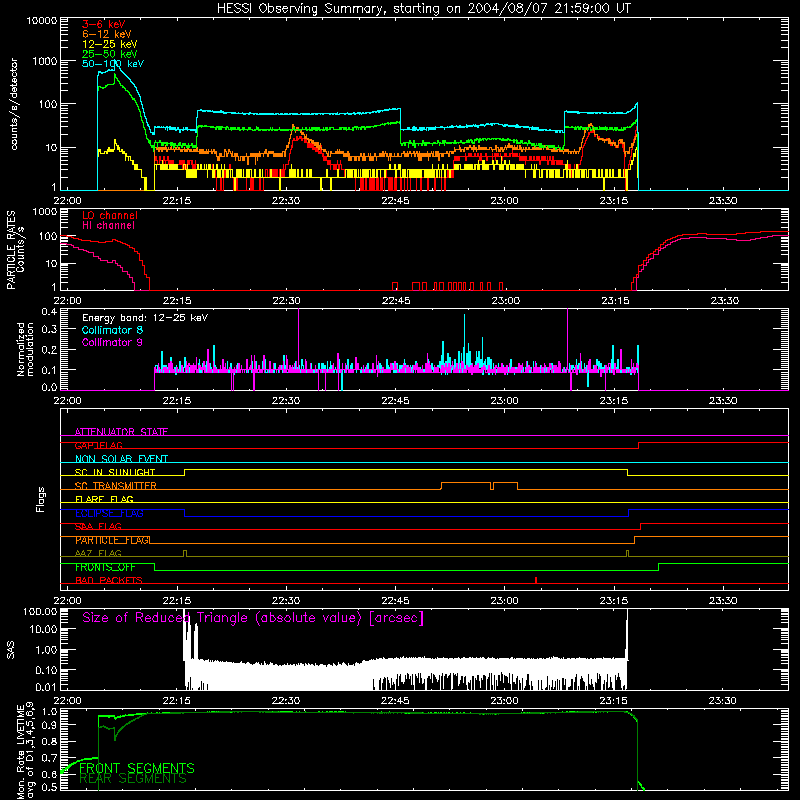Click the 23:00 tick on particle rates panel

click(505, 301)
